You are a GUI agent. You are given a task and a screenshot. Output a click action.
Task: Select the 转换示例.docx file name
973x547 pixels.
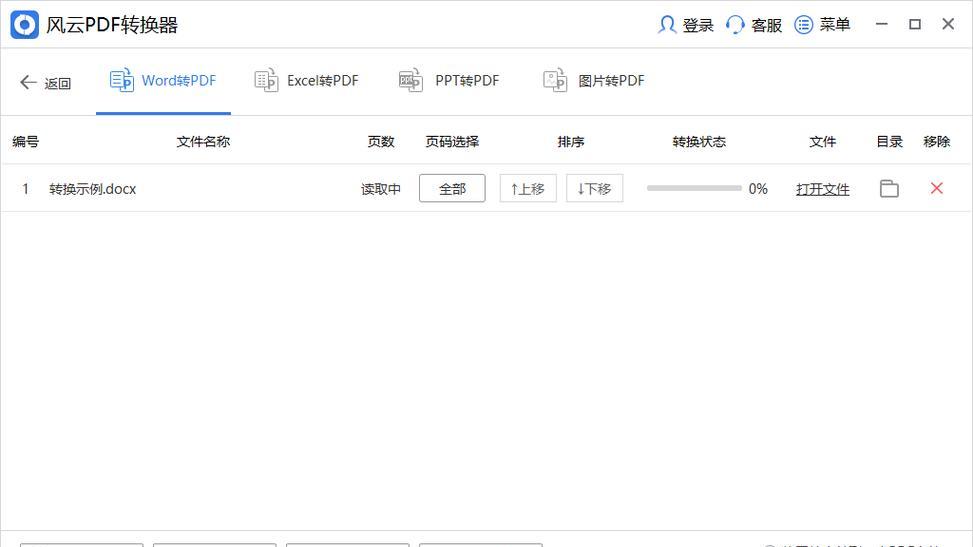92,189
